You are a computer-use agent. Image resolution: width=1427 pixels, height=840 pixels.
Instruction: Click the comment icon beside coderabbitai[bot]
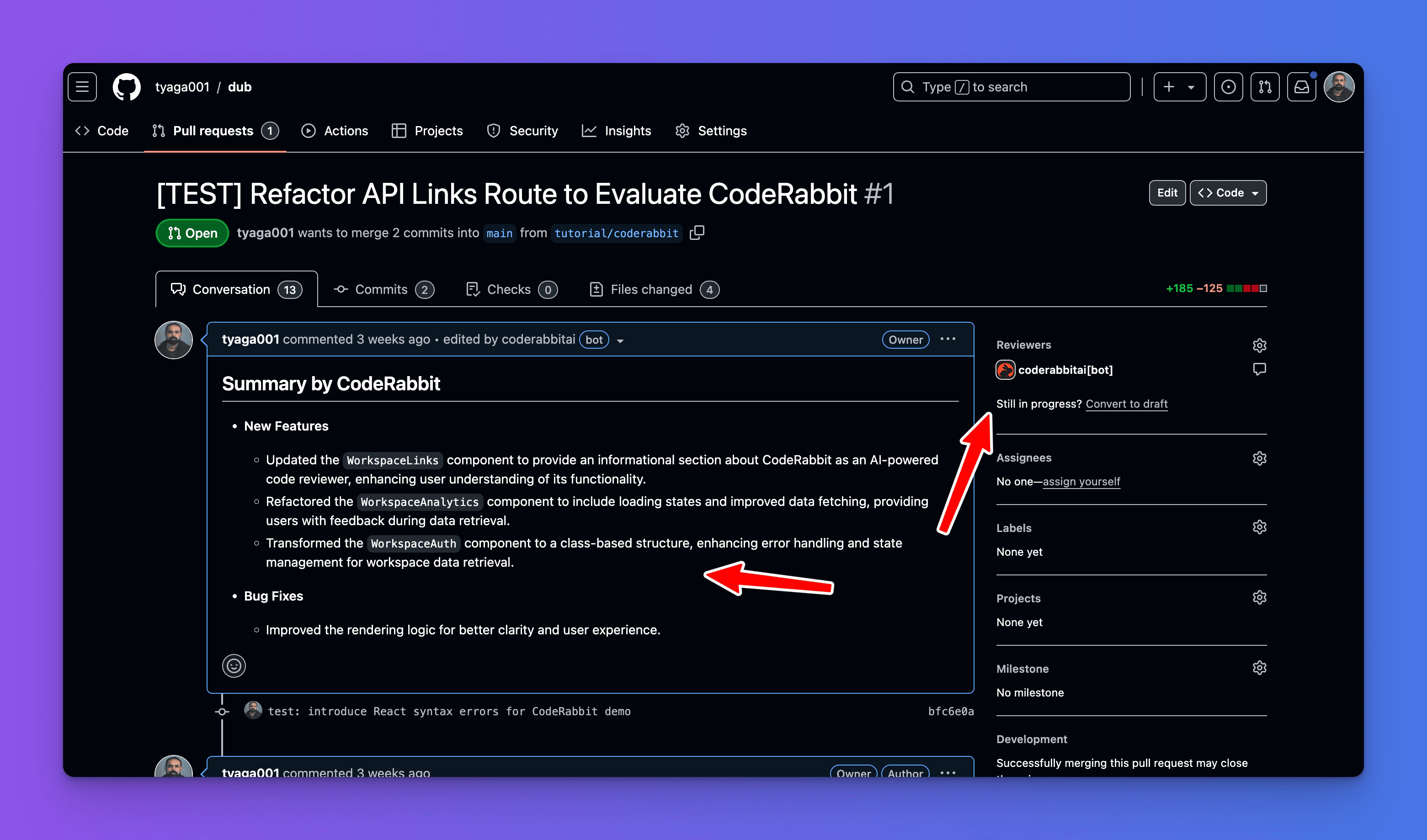(1260, 369)
